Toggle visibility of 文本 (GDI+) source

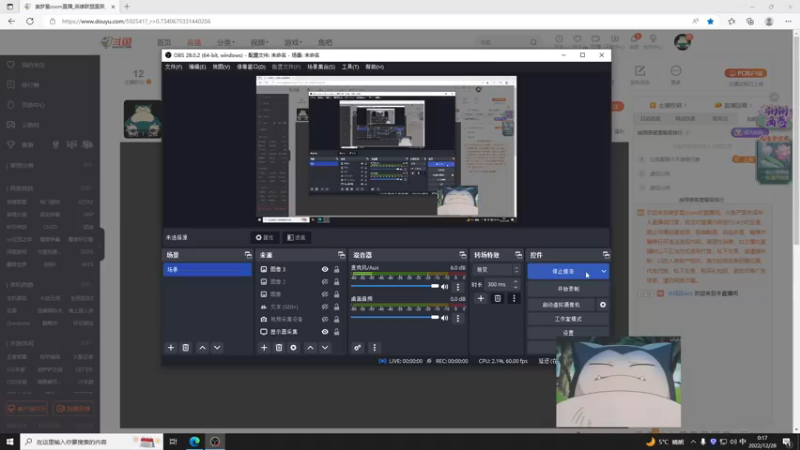point(324,307)
